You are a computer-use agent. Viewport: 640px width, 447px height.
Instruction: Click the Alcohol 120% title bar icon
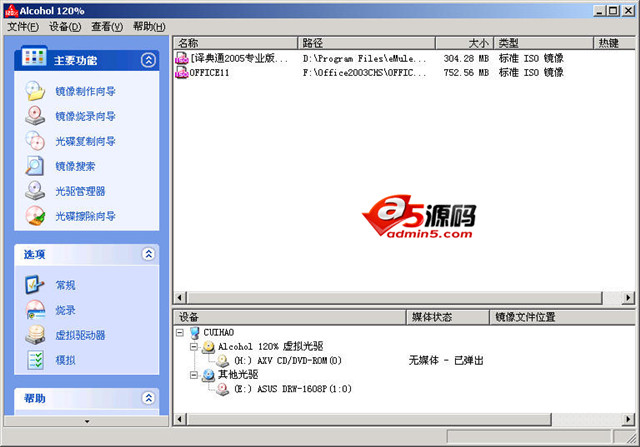(x=11, y=11)
